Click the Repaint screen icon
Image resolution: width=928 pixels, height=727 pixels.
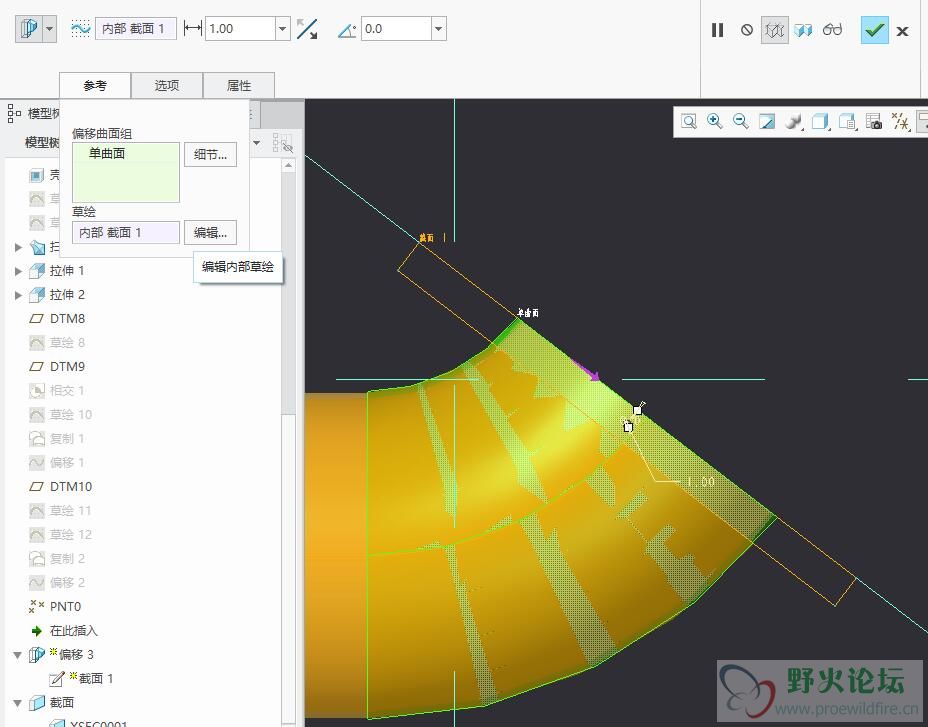(767, 122)
